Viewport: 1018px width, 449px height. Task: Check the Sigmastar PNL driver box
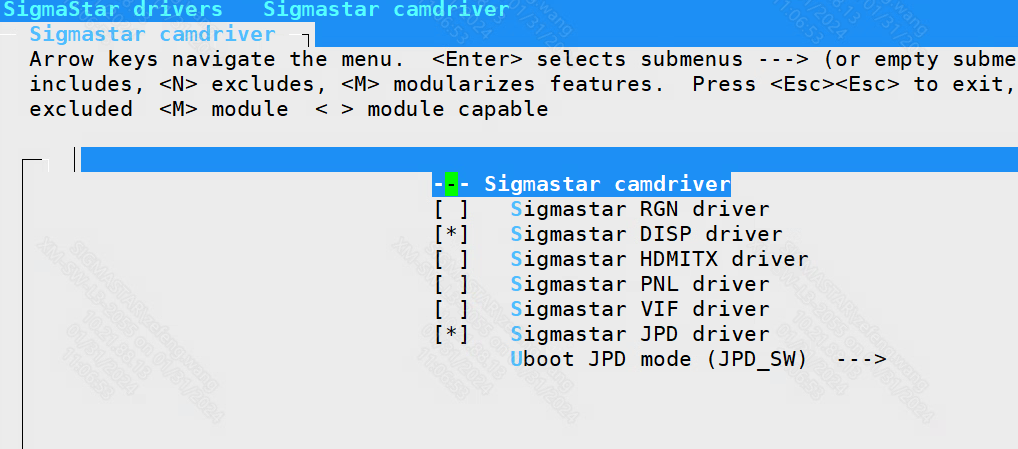tap(451, 285)
